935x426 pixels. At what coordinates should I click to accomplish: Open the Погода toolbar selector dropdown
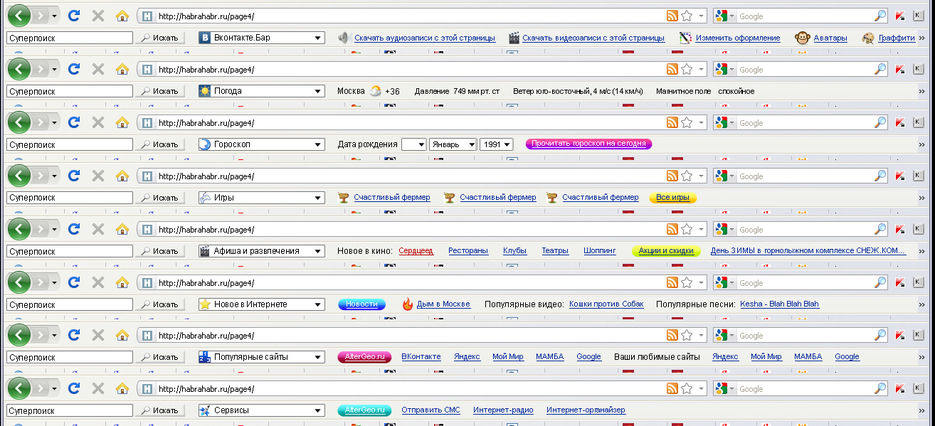point(261,91)
